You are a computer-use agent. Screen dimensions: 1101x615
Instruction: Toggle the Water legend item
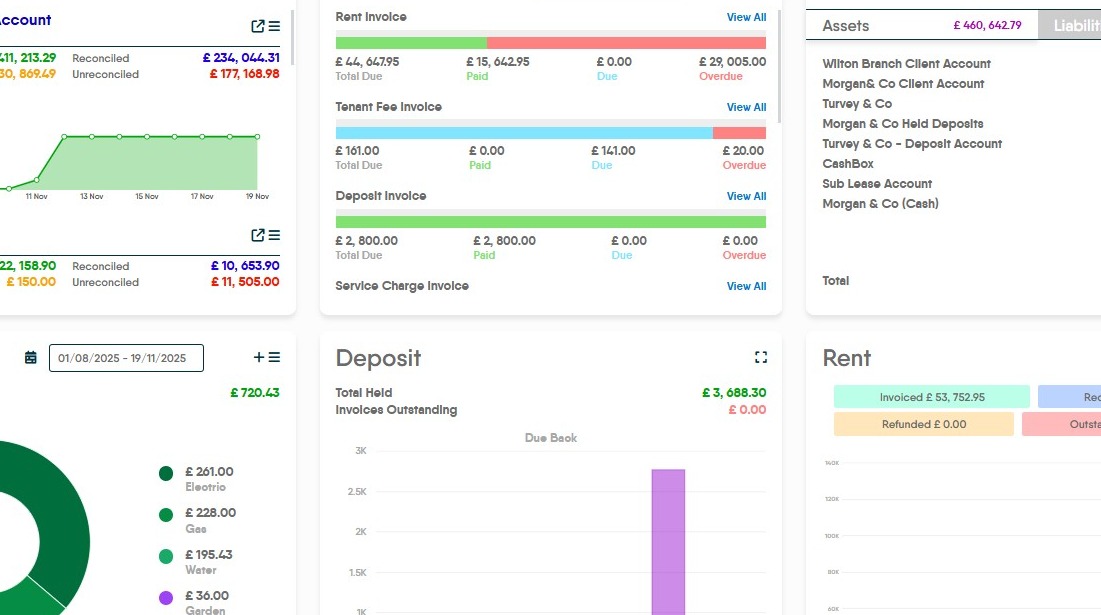pos(166,556)
